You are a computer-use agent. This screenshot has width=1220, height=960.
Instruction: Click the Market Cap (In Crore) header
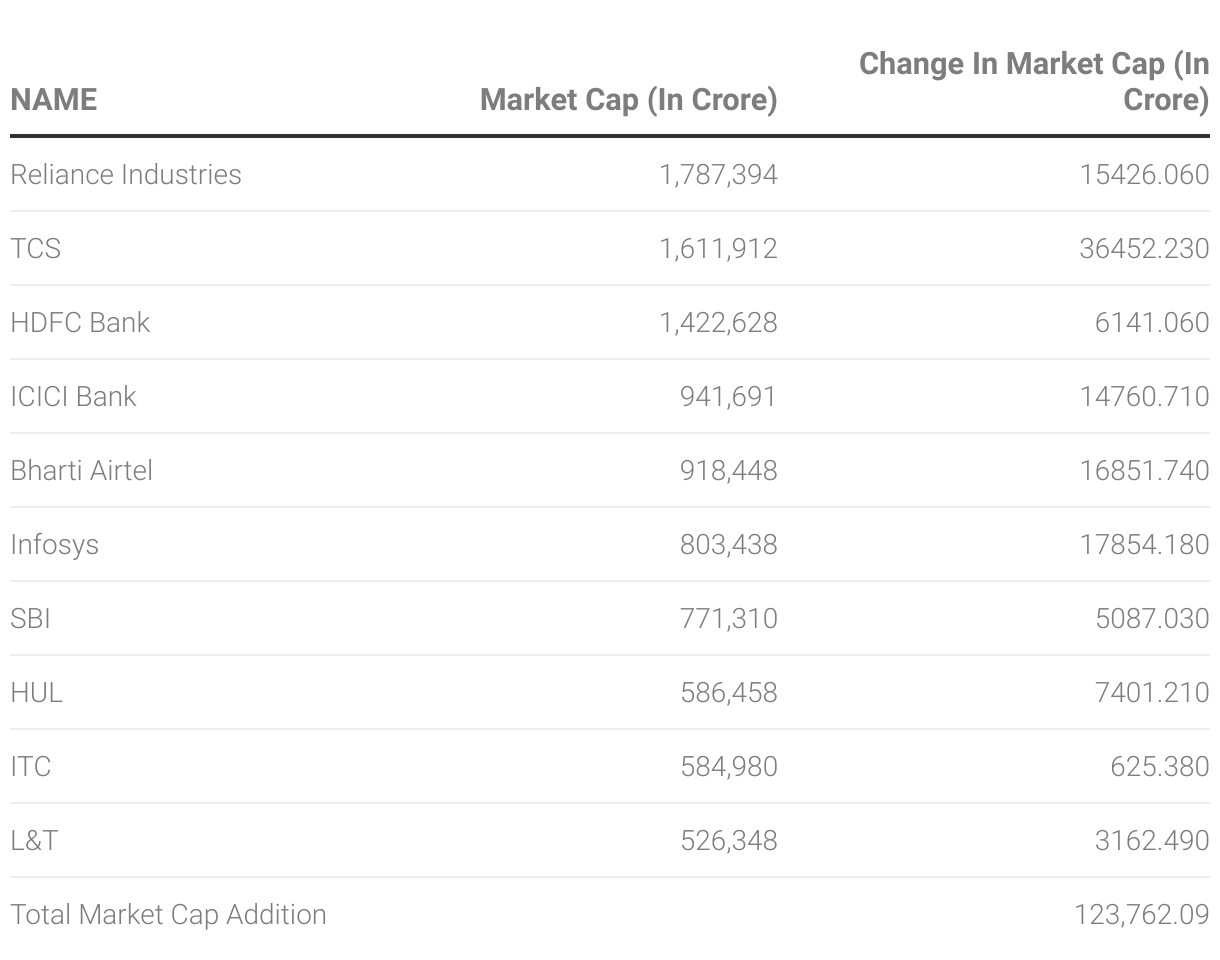pos(628,100)
